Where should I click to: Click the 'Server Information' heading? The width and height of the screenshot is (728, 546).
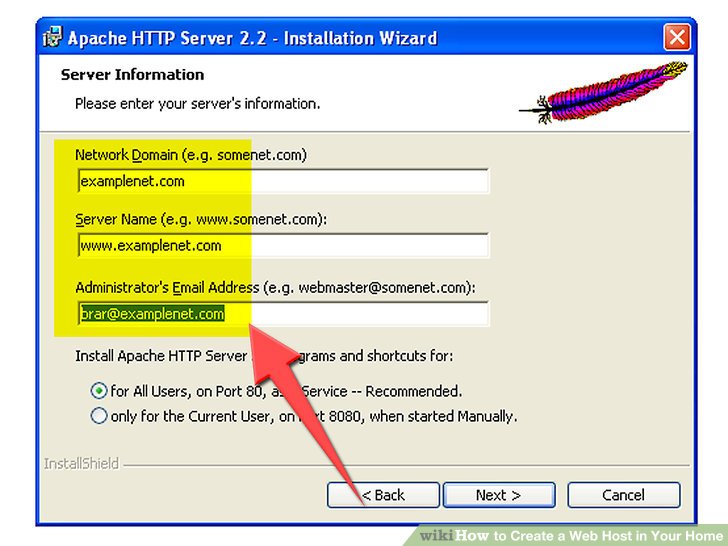point(132,75)
